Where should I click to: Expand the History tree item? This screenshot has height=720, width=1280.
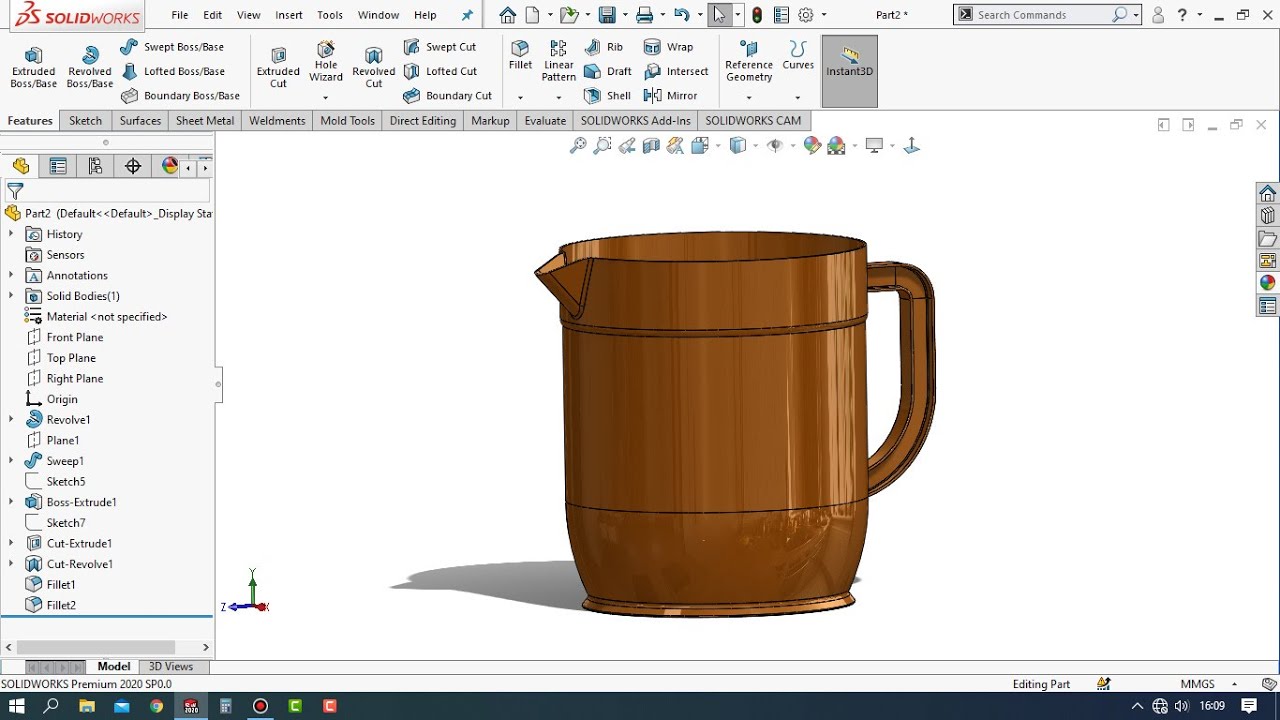pyautogui.click(x=11, y=234)
